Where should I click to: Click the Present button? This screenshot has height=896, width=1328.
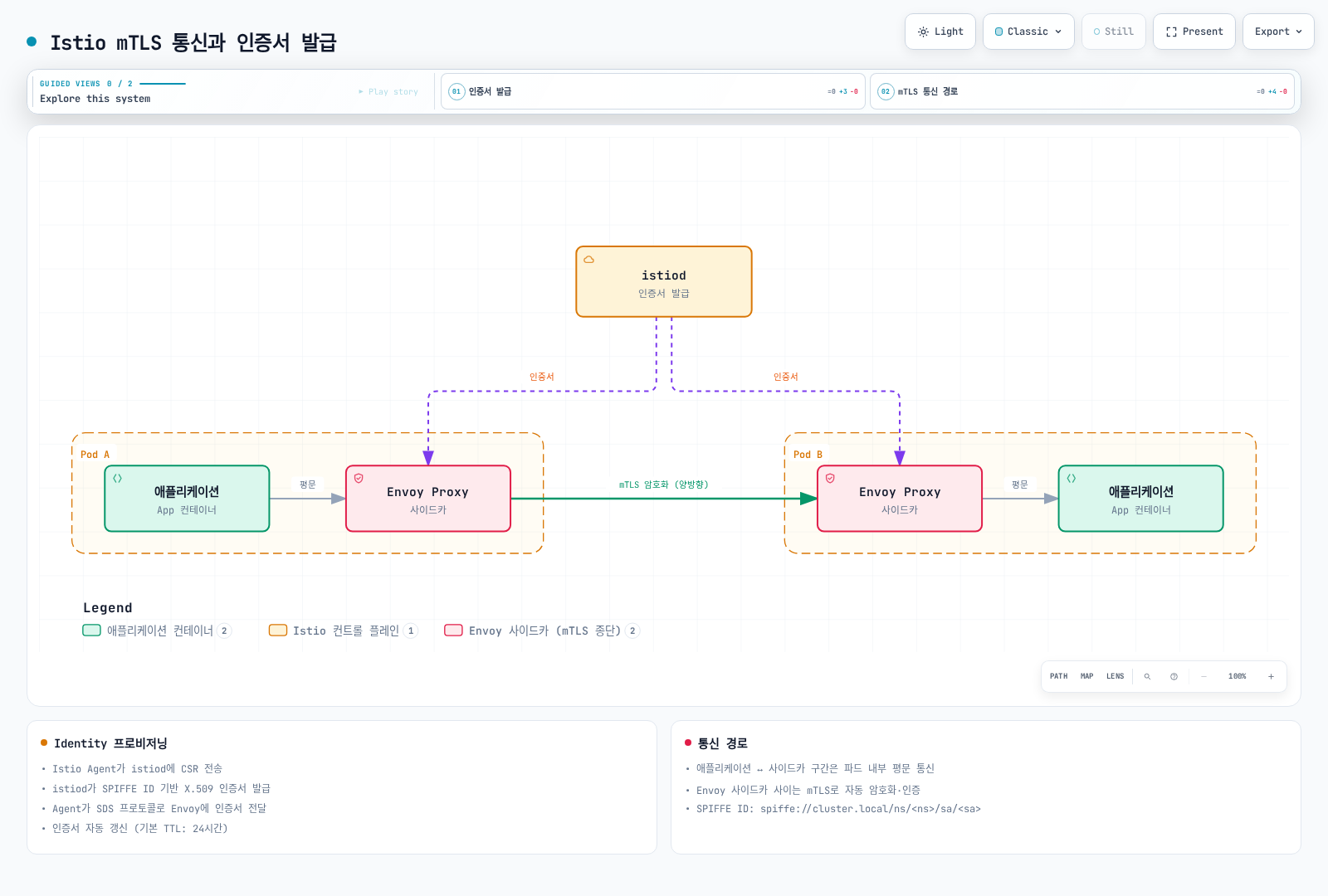point(1194,32)
